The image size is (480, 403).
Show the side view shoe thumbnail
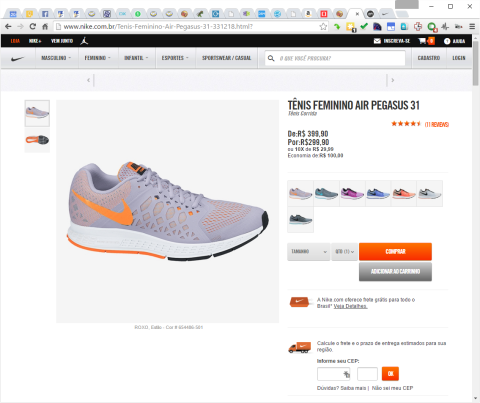tap(37, 113)
